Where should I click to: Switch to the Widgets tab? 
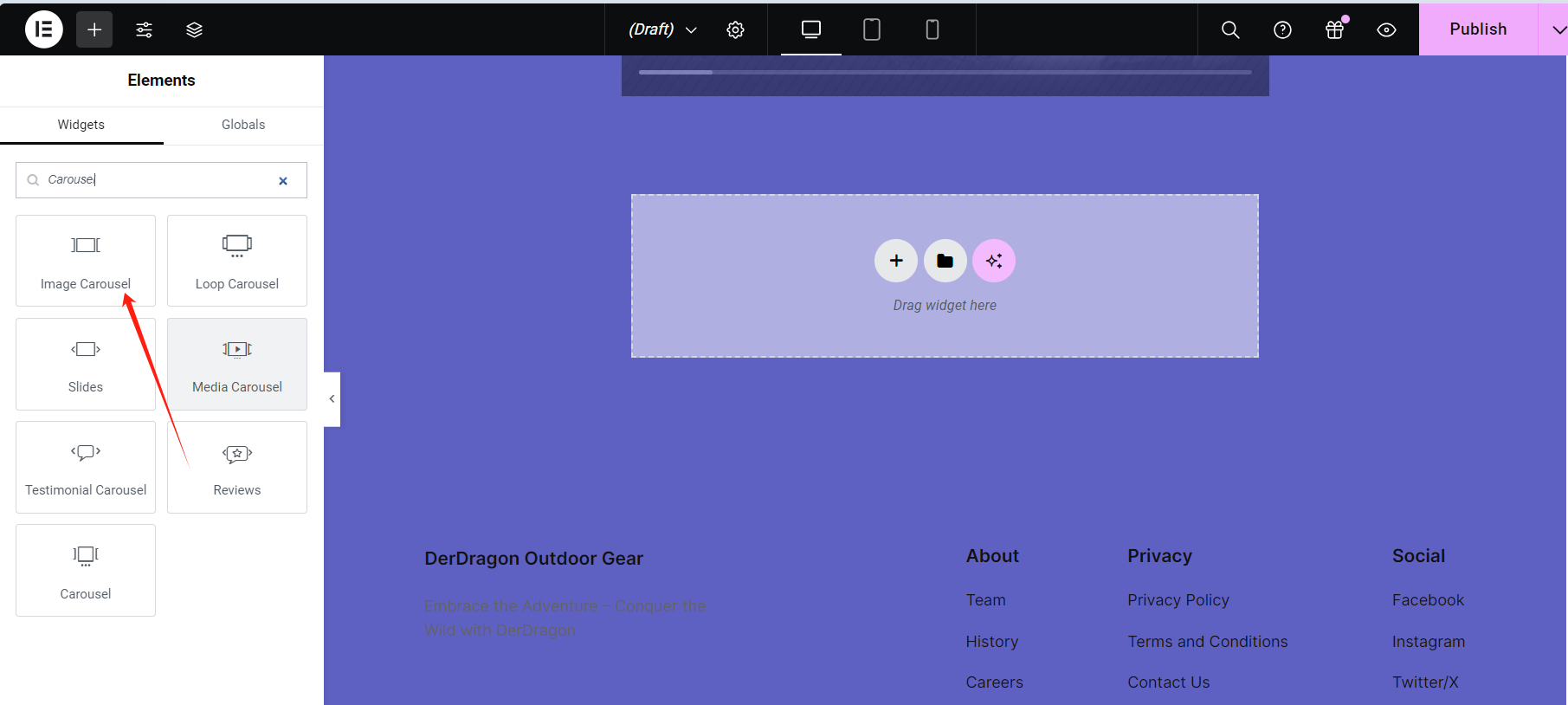81,125
